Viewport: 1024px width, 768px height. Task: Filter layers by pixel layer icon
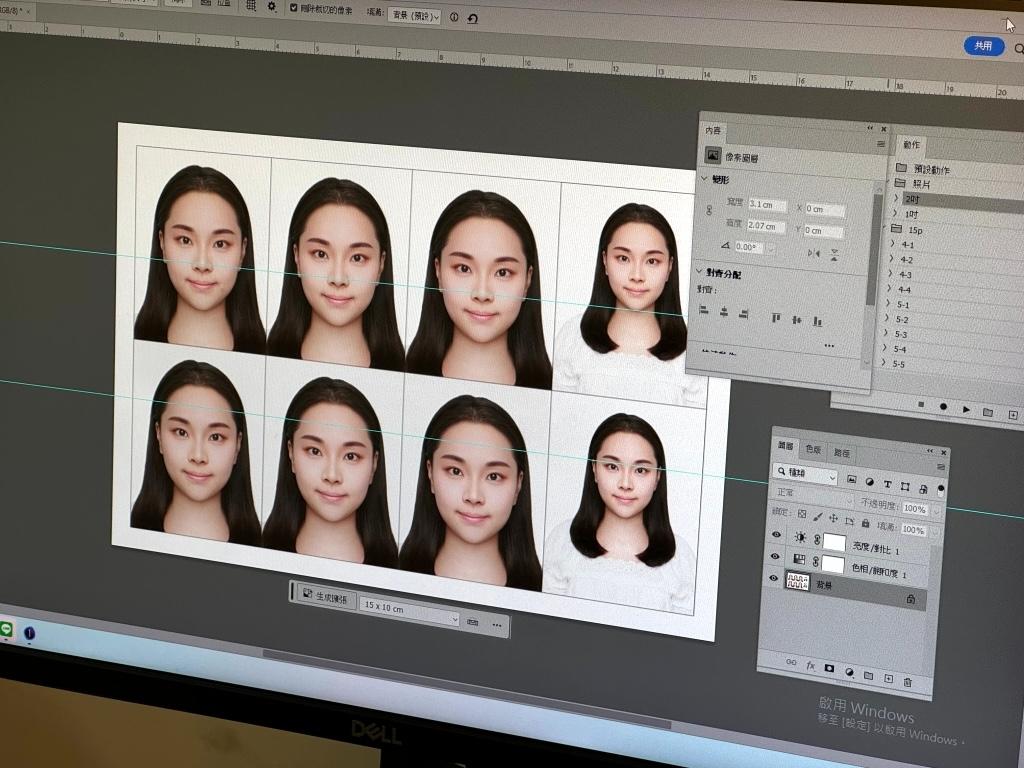pos(852,479)
